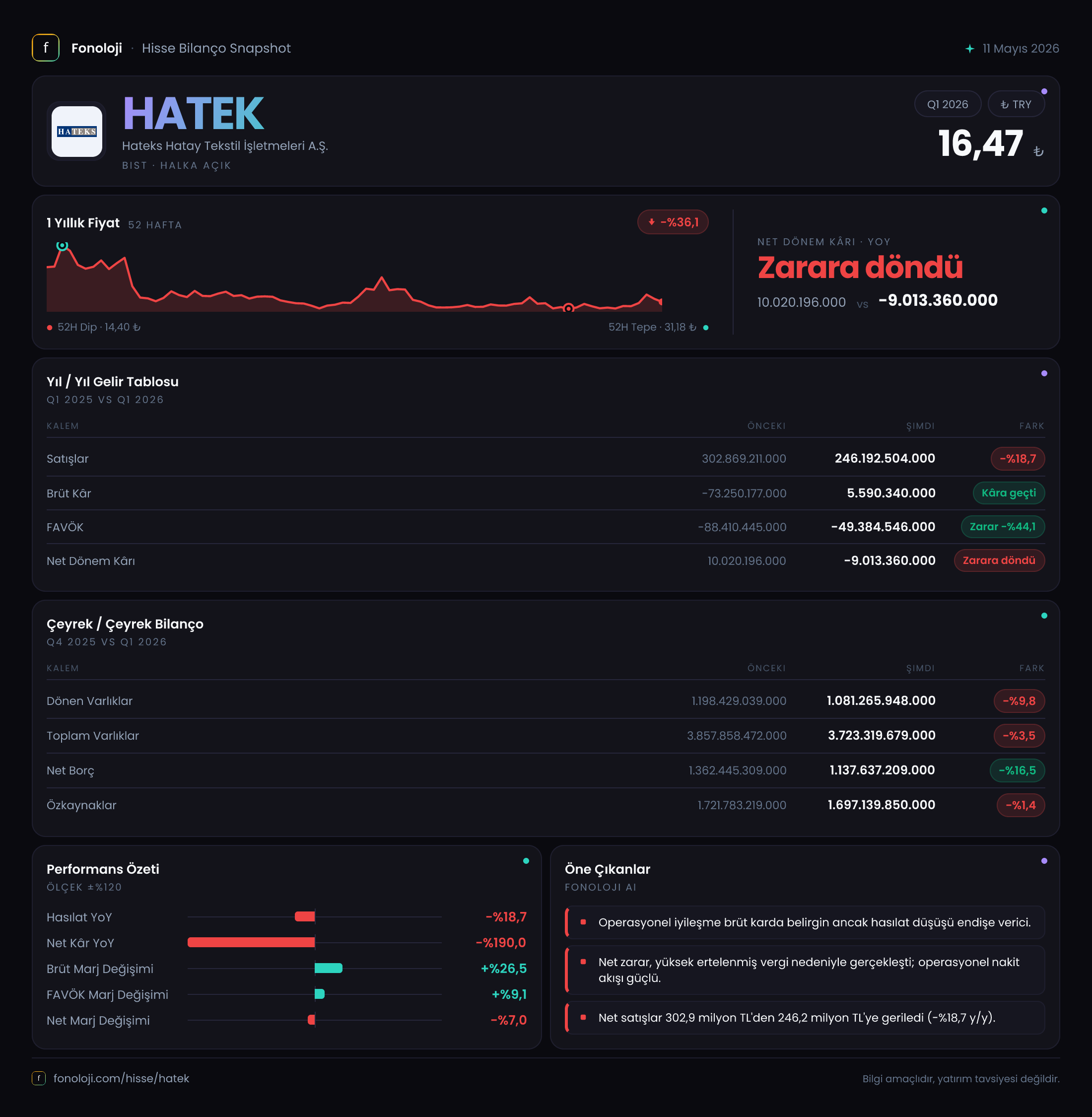Click the Hasılat YoY red bar

305,917
